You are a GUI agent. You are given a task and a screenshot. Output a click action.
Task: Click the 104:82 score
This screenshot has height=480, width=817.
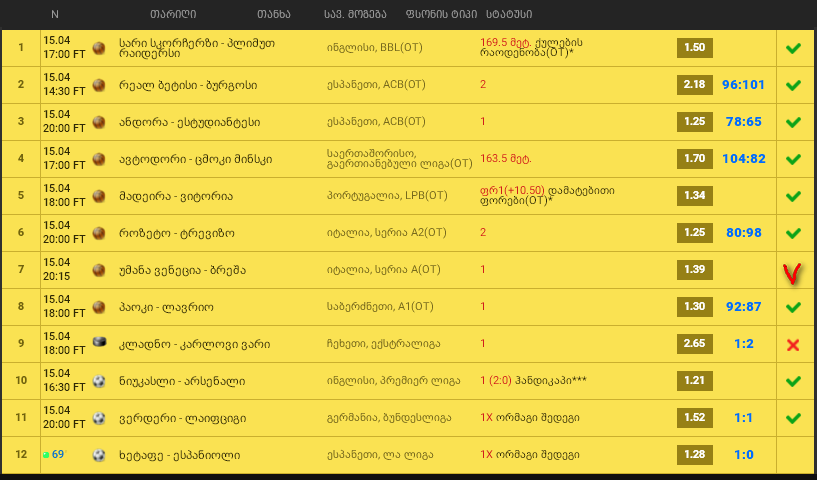point(744,158)
